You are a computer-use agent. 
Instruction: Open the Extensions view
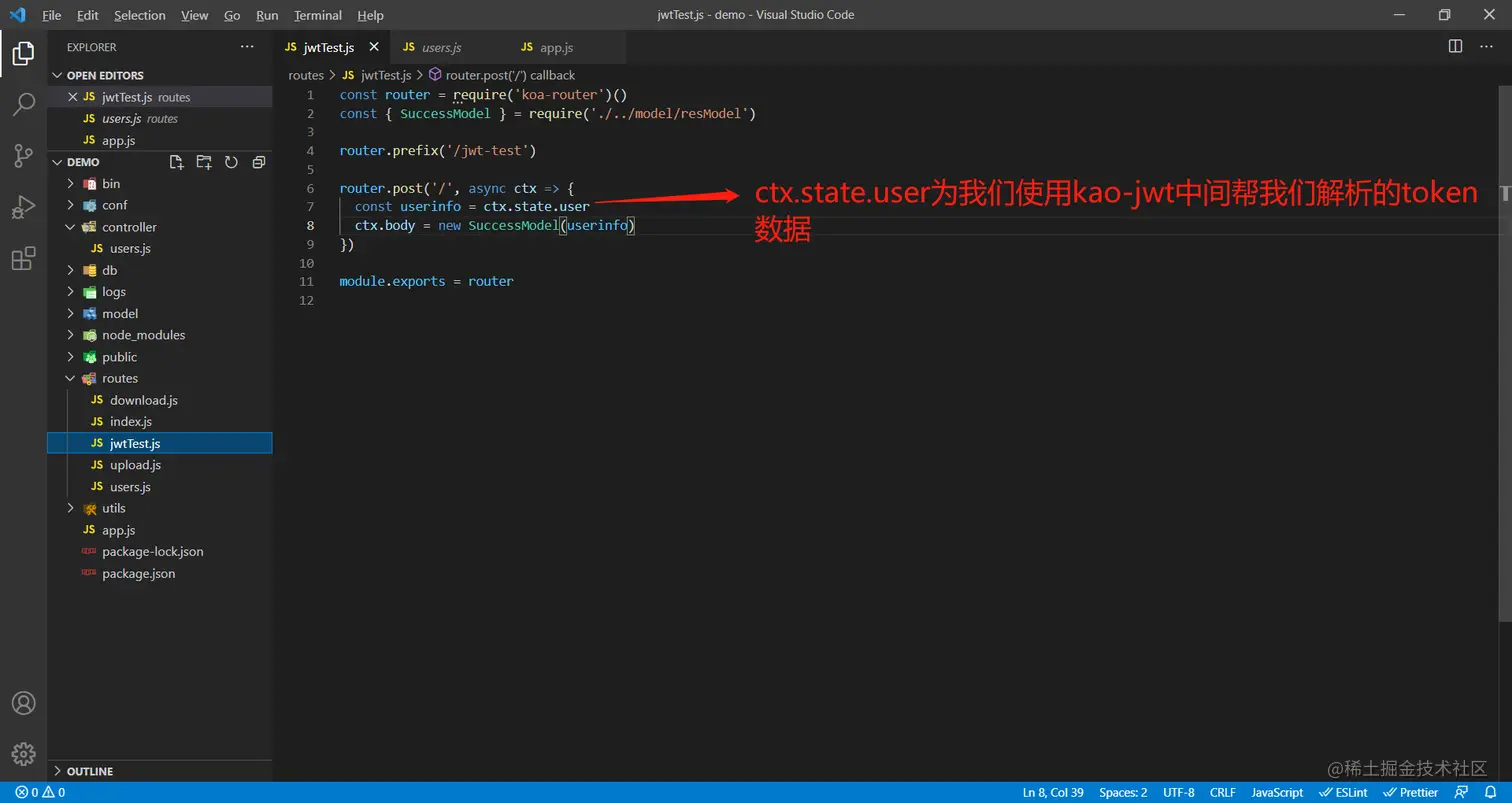[23, 259]
